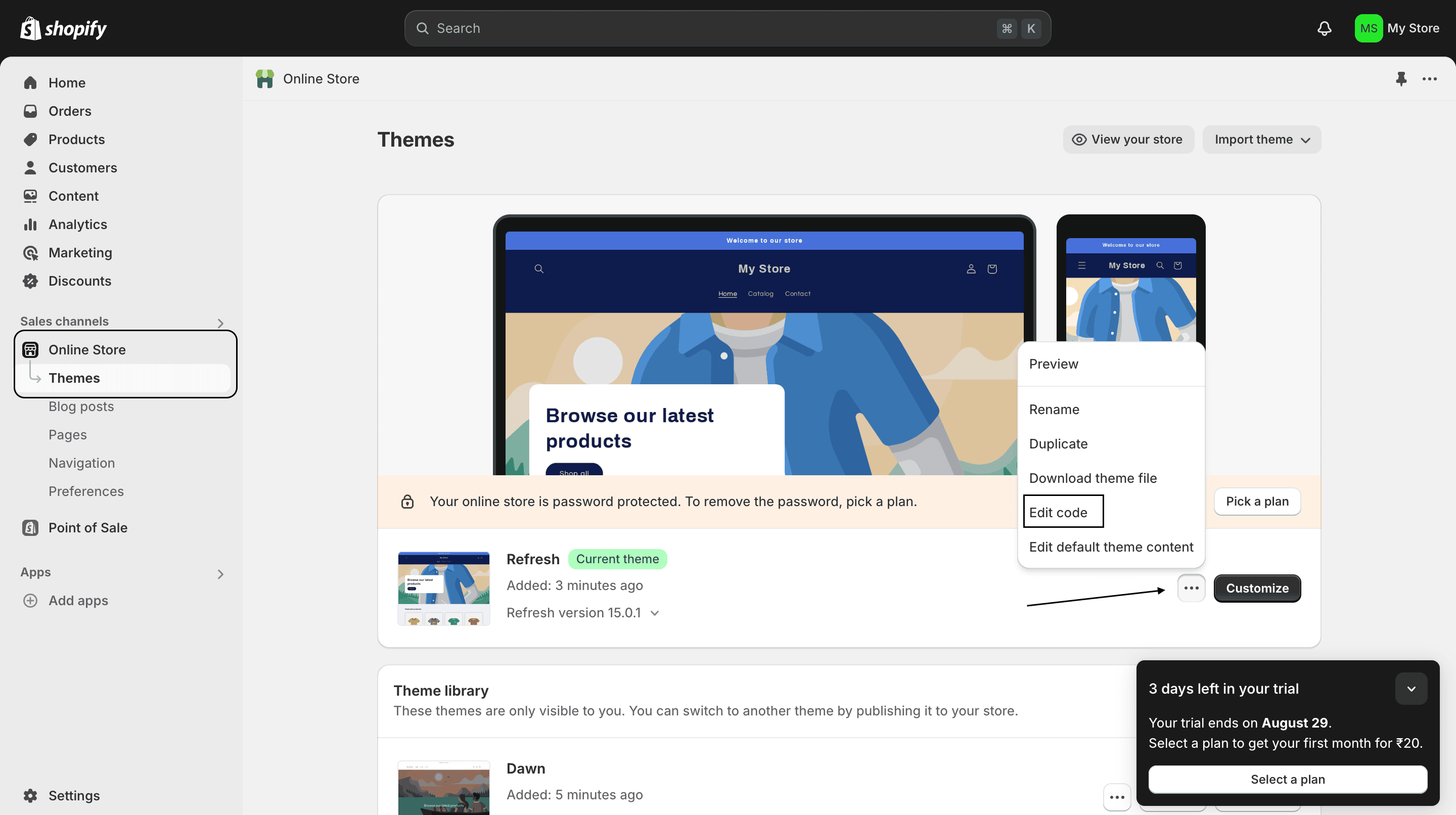
Task: Open Analytics from the sidebar
Action: click(x=77, y=224)
